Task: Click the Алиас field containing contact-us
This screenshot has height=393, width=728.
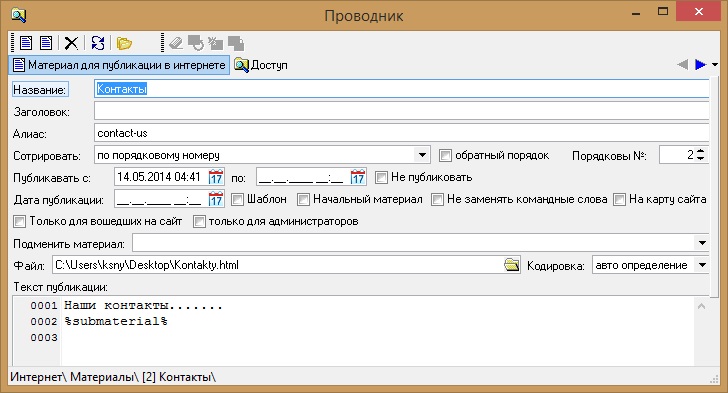Action: tap(401, 133)
